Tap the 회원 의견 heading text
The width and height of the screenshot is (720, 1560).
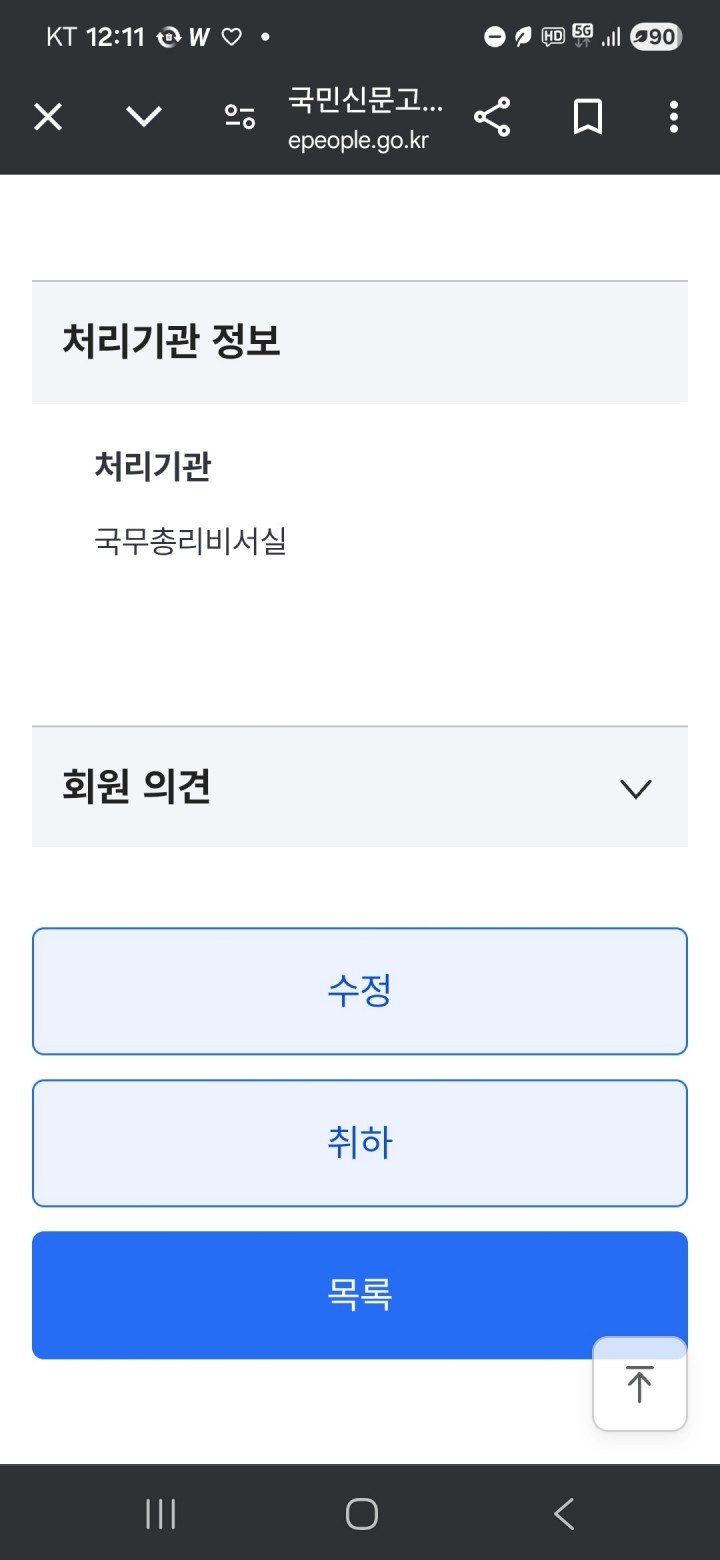[136, 788]
